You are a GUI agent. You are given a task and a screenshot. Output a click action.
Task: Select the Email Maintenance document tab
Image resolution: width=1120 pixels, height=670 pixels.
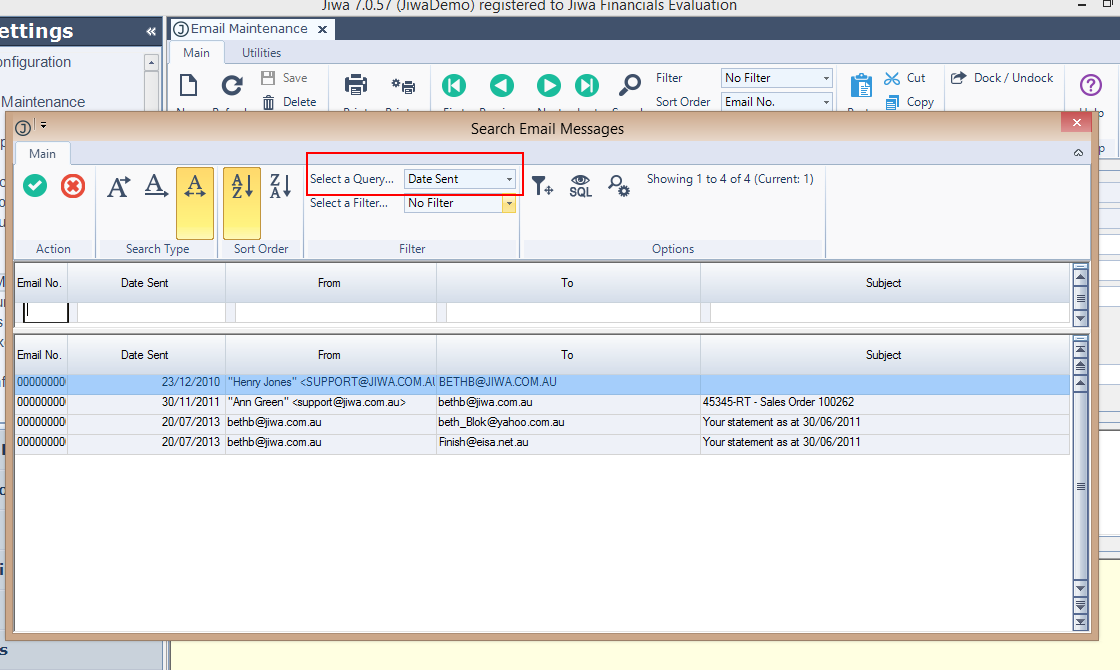click(x=249, y=29)
